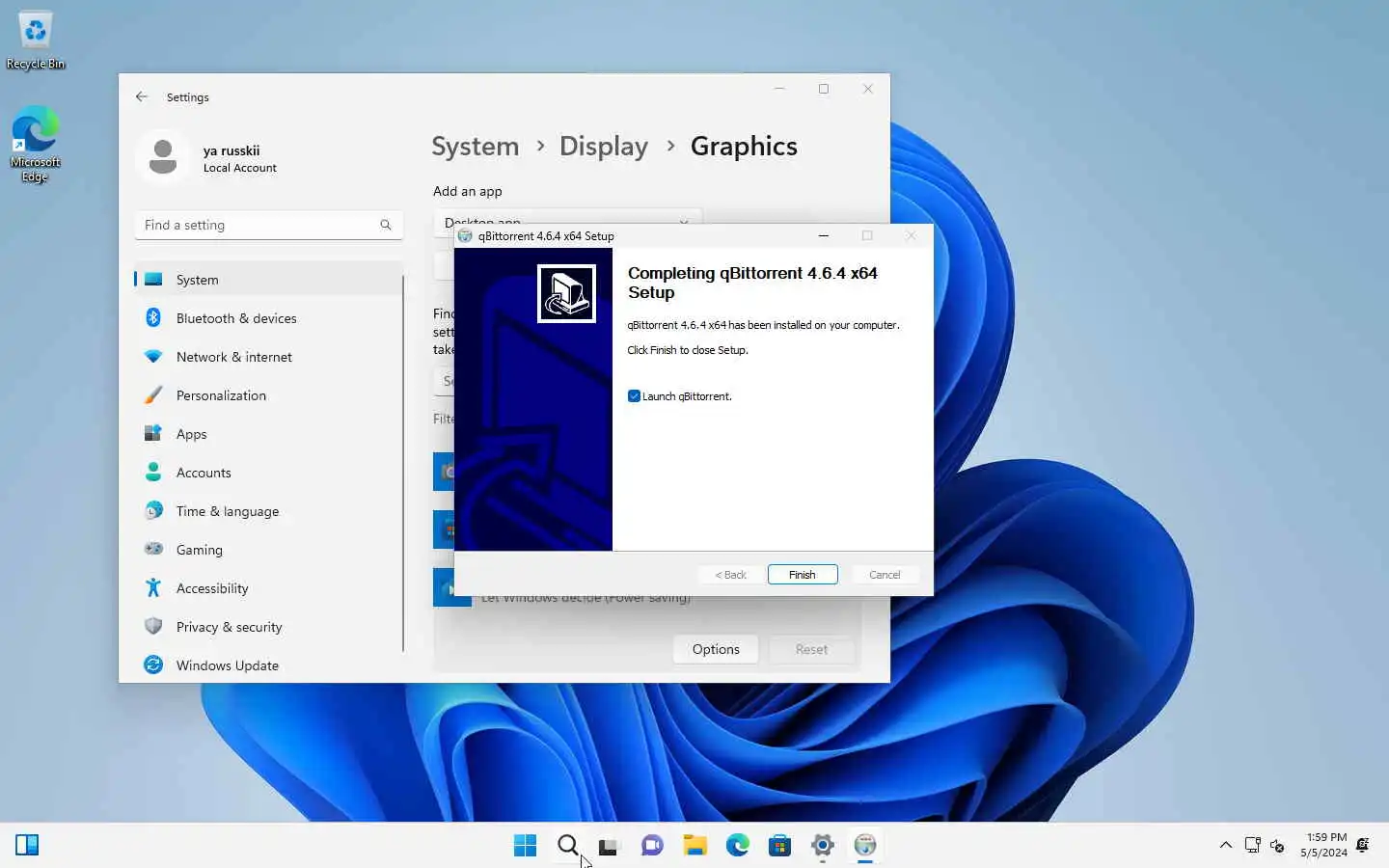Open Microsoft Edge desktop shortcut

pos(36,144)
